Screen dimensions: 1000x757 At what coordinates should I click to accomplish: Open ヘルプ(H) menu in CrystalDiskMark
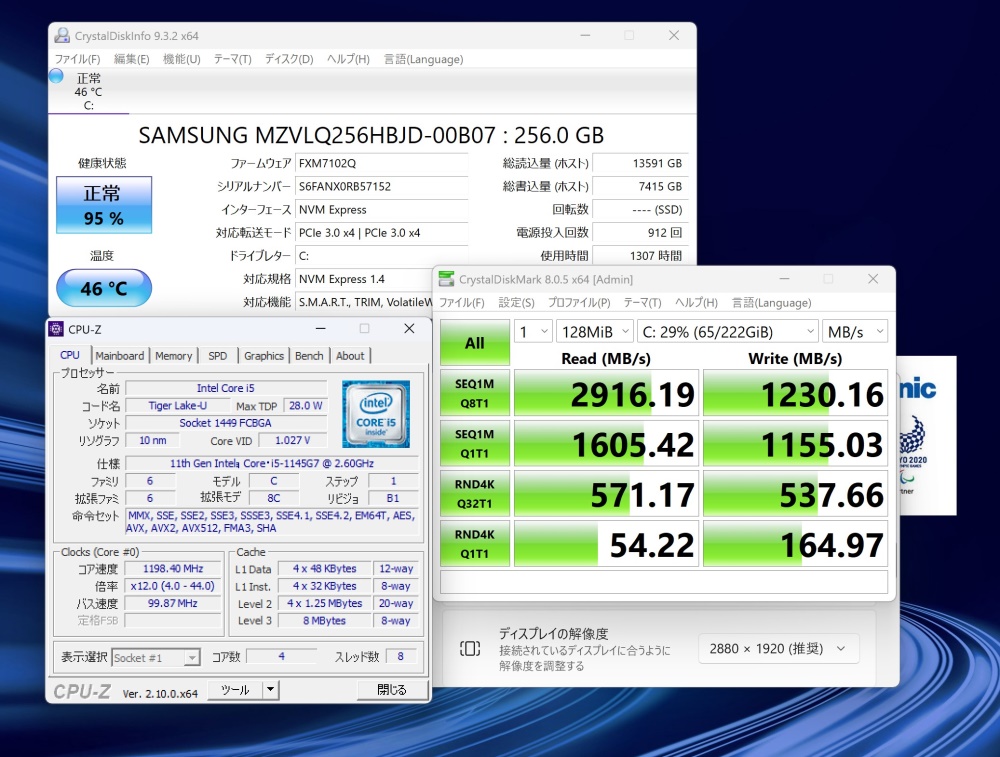click(696, 303)
